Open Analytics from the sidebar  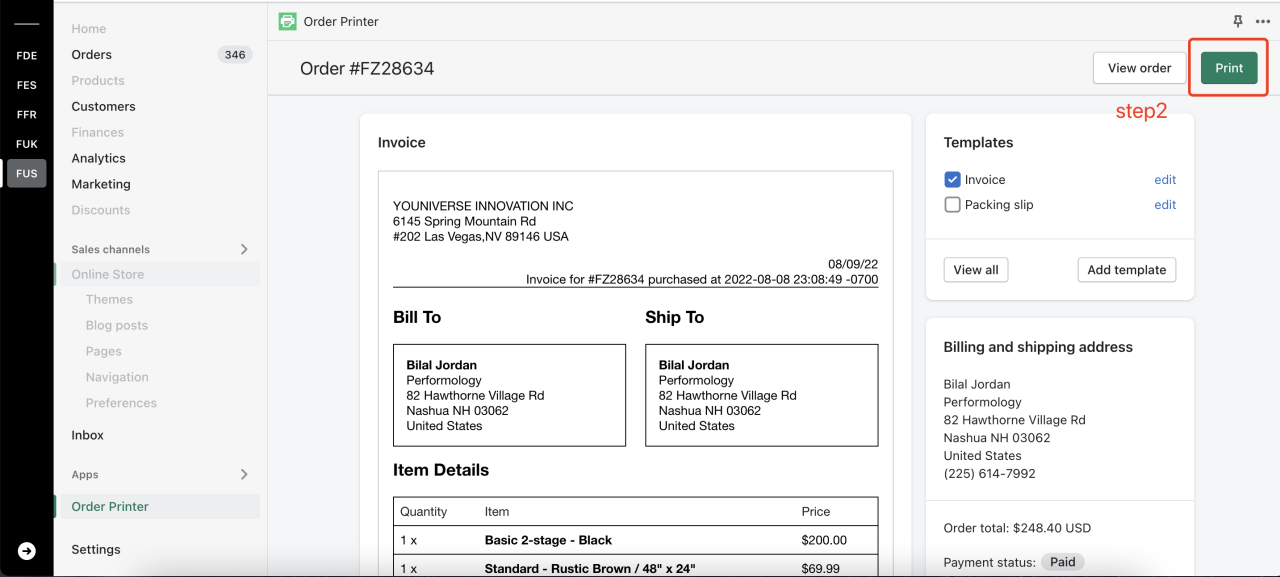pyautogui.click(x=98, y=158)
